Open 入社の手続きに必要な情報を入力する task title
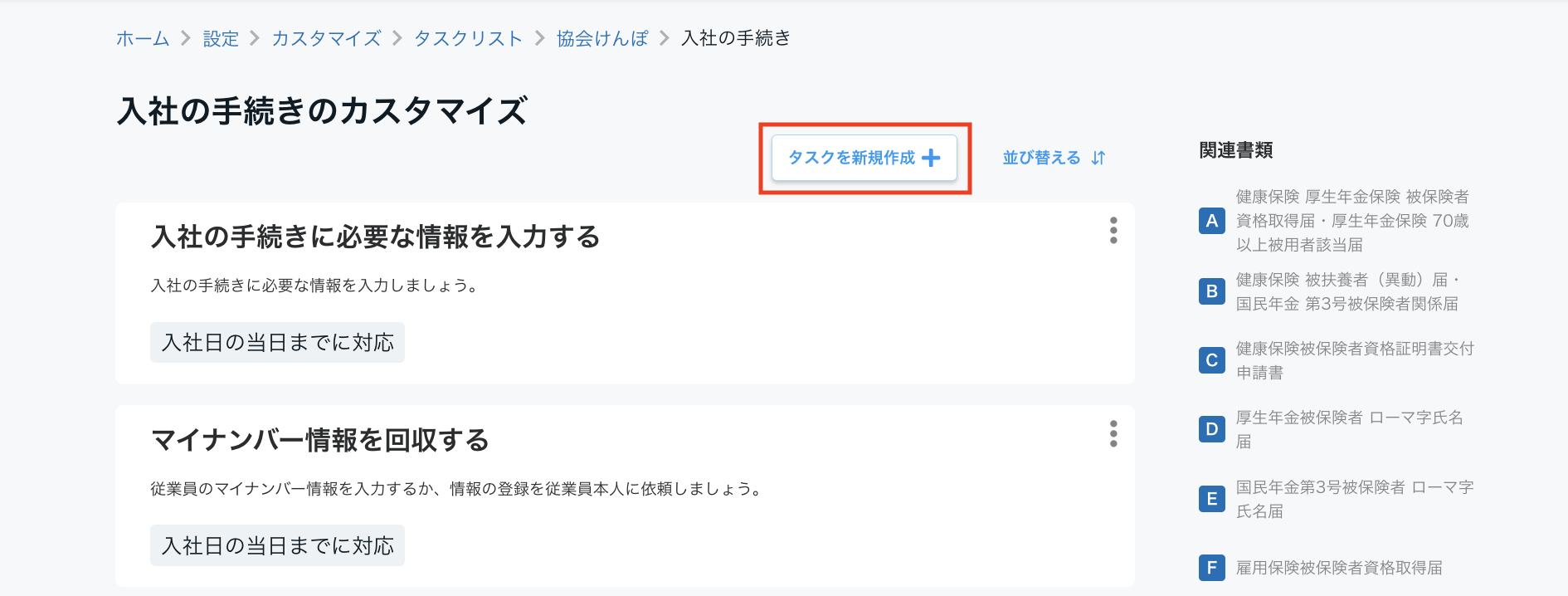 tap(376, 237)
